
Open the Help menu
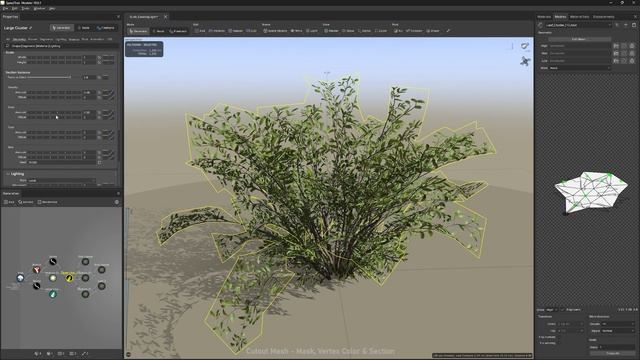pos(52,8)
